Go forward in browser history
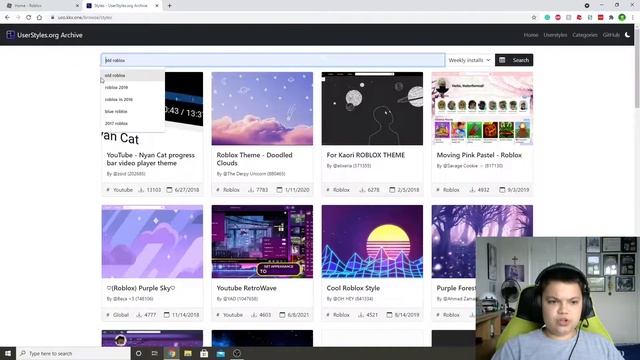The height and width of the screenshot is (360, 640). 18,18
